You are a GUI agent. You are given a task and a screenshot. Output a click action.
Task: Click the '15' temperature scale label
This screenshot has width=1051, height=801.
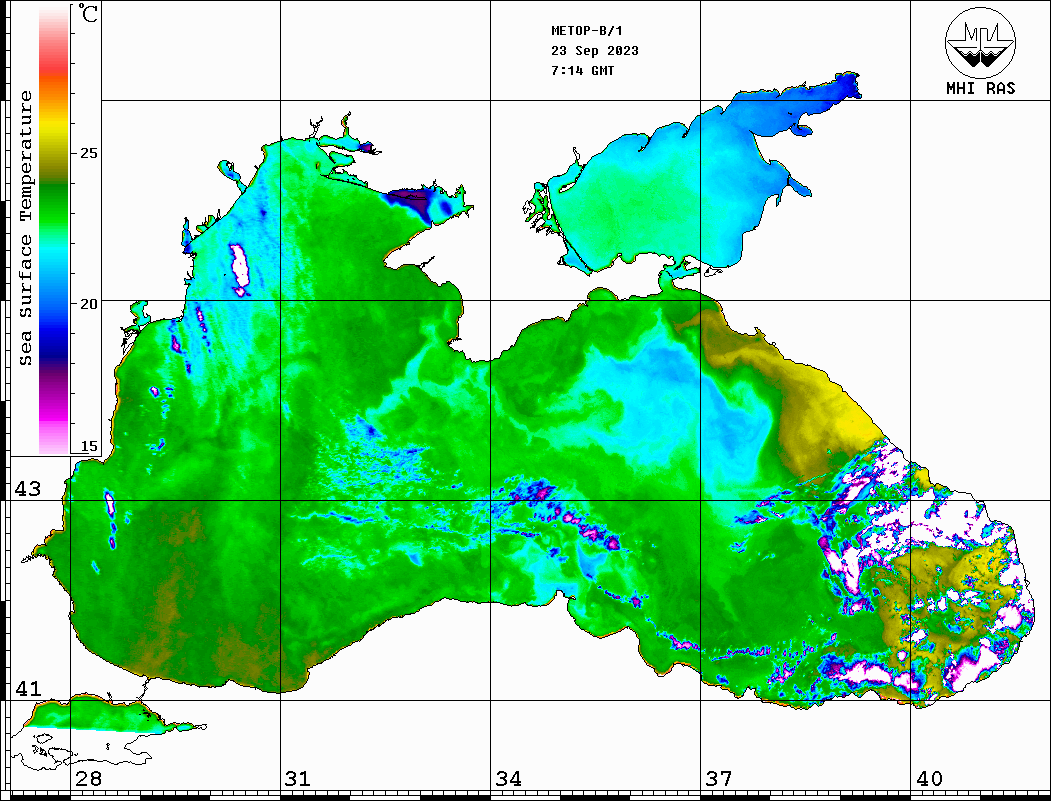(88, 446)
